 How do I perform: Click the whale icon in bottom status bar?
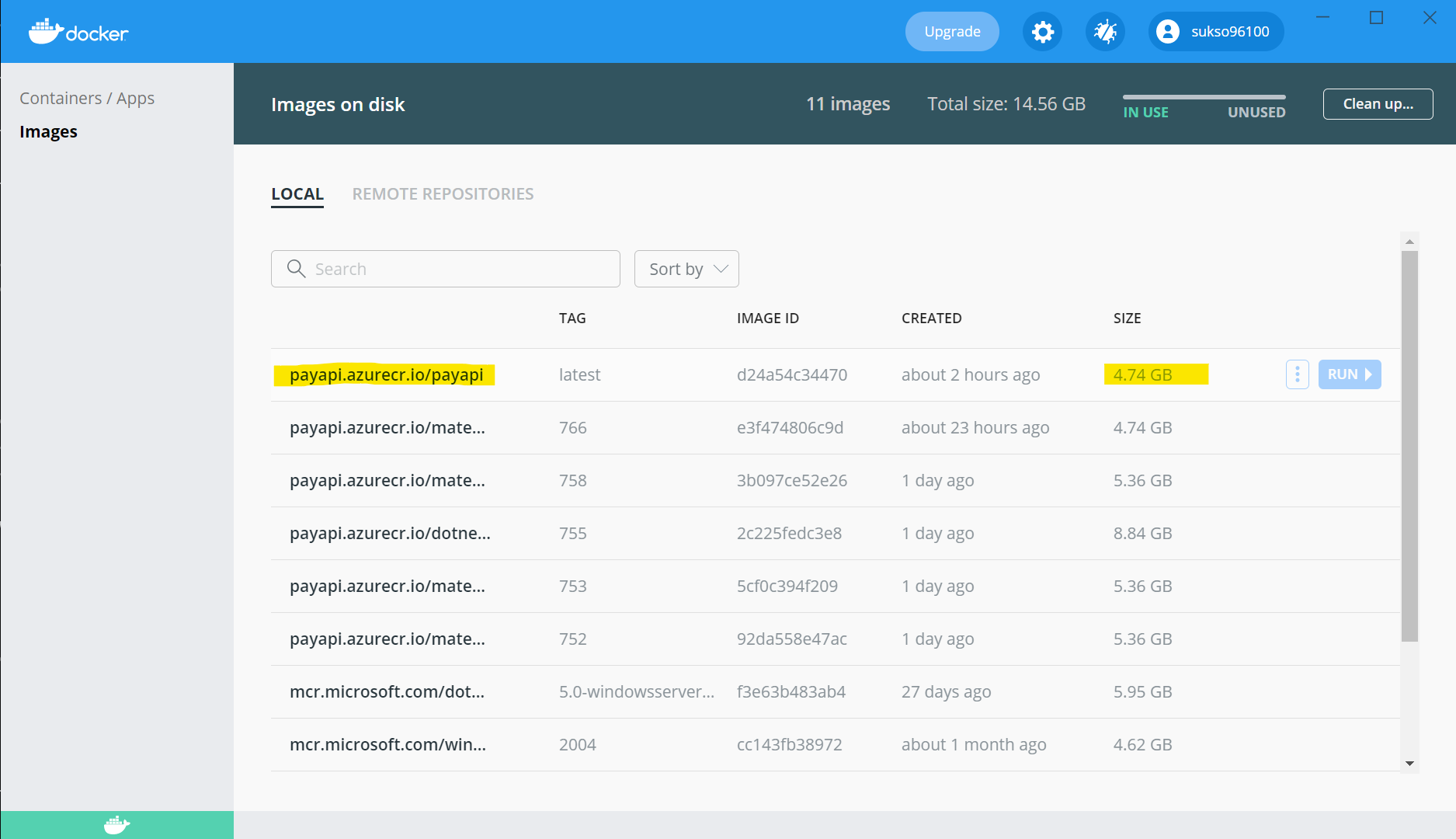point(116,824)
